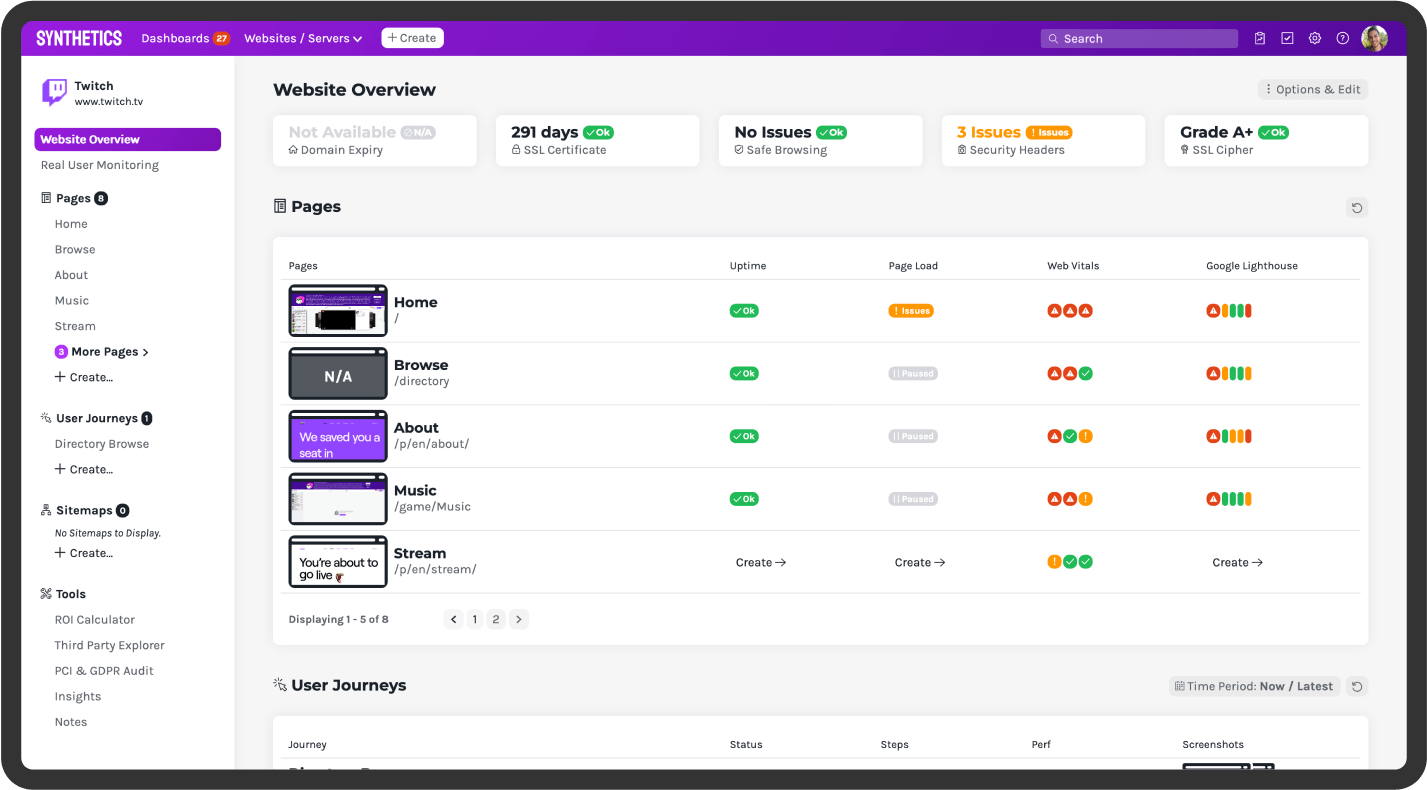Open the settings gear icon
Viewport: 1427px width, 790px height.
coord(1315,38)
